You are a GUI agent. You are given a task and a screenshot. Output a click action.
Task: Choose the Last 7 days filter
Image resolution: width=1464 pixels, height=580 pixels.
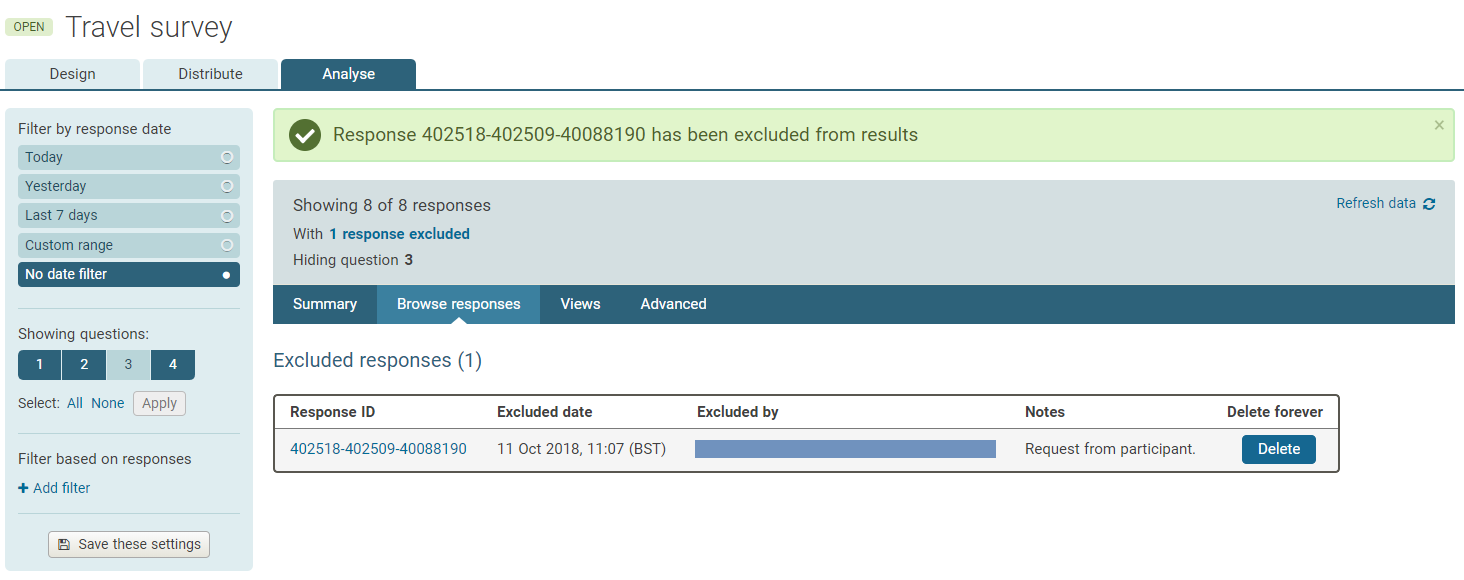click(129, 215)
